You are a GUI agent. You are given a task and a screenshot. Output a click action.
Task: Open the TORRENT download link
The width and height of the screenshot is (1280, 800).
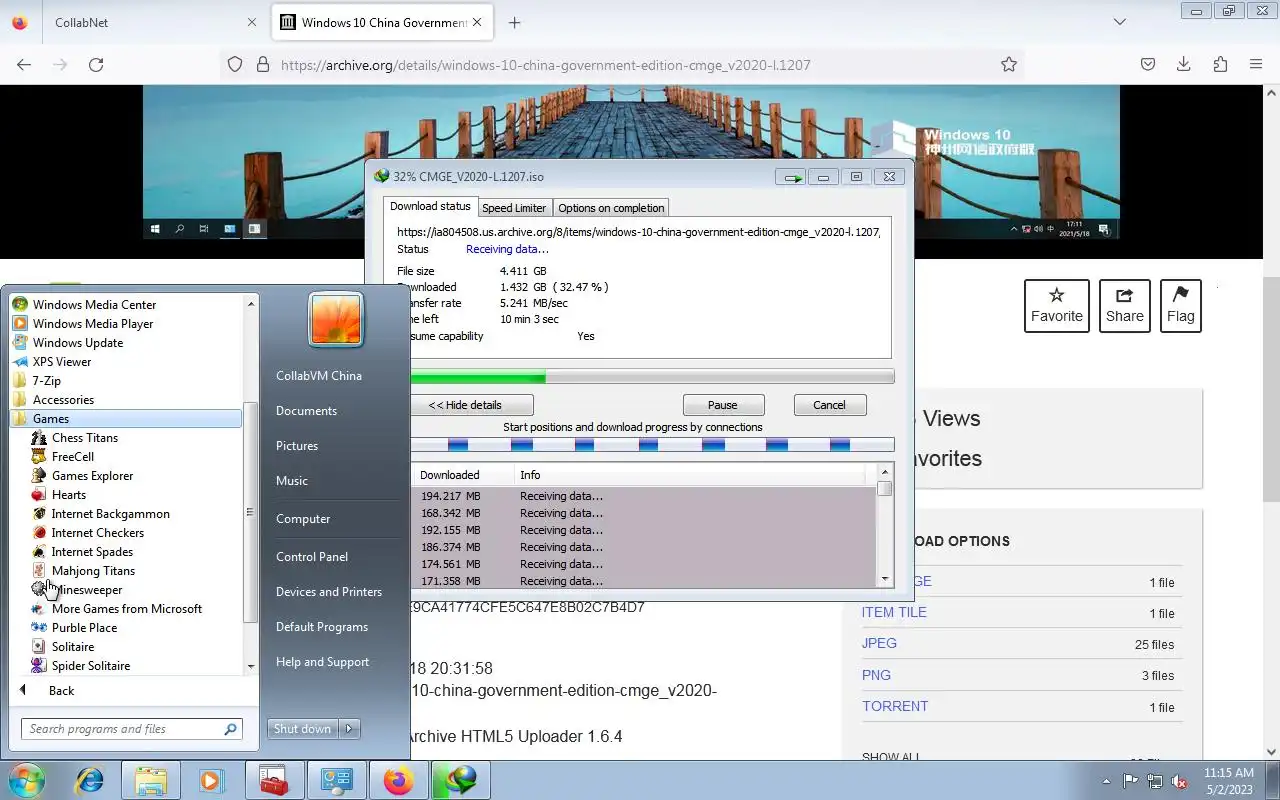coord(895,706)
